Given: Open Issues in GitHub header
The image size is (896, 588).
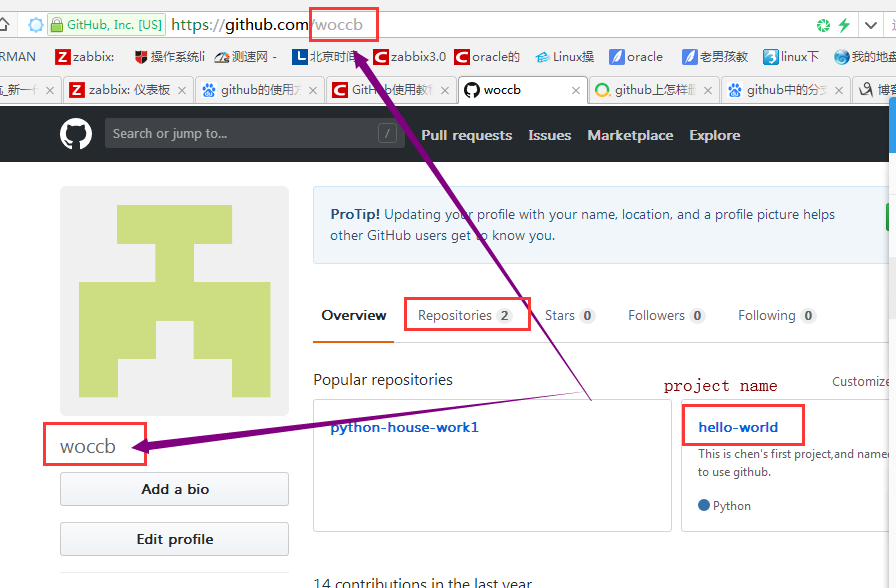Looking at the screenshot, I should click(550, 135).
